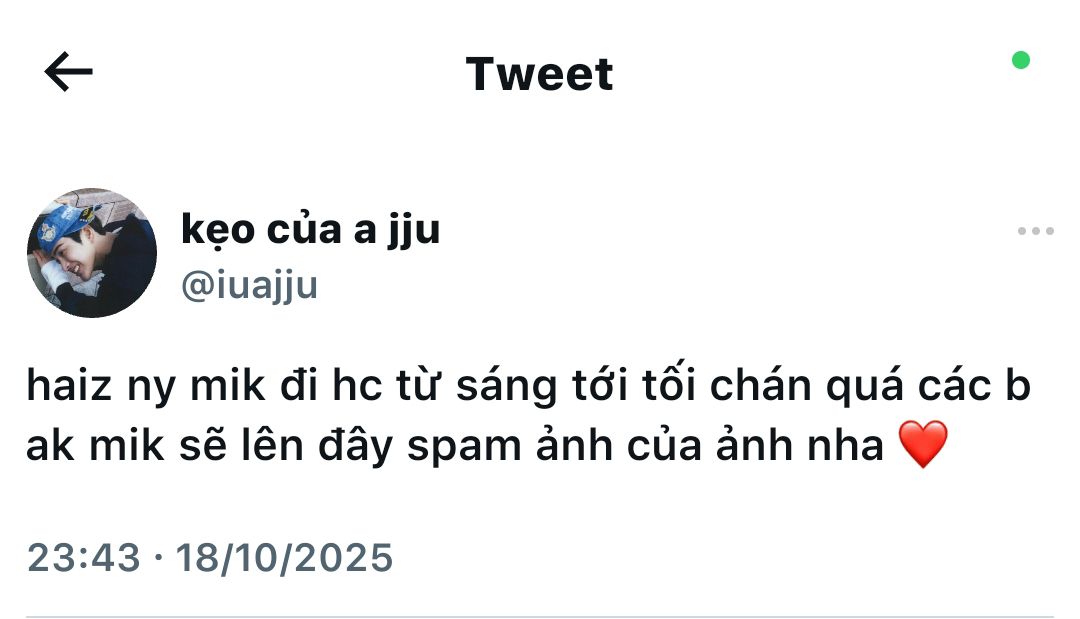Screen dimensions: 1080x619
Task: Tap the red heart emoji
Action: tap(924, 444)
